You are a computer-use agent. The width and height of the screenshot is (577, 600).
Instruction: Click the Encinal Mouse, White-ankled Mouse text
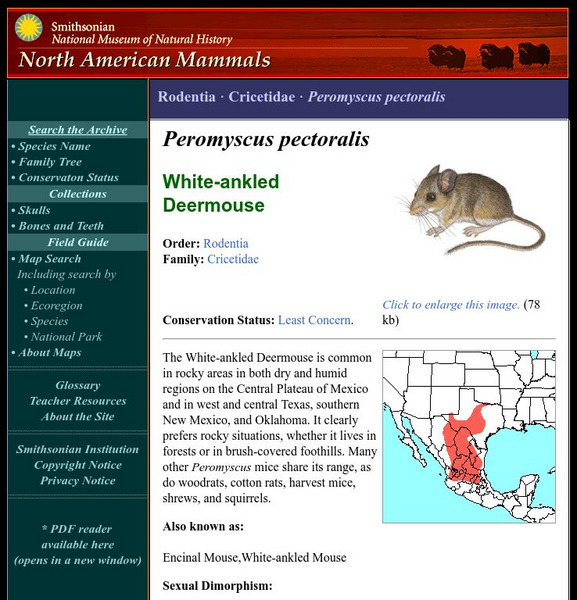[x=254, y=558]
